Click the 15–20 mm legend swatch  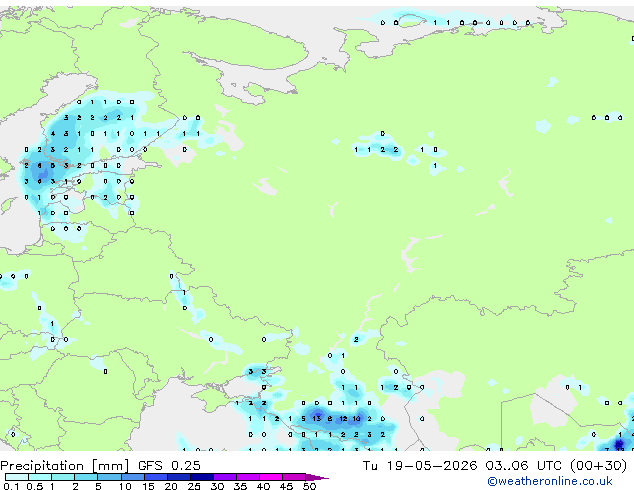click(155, 477)
